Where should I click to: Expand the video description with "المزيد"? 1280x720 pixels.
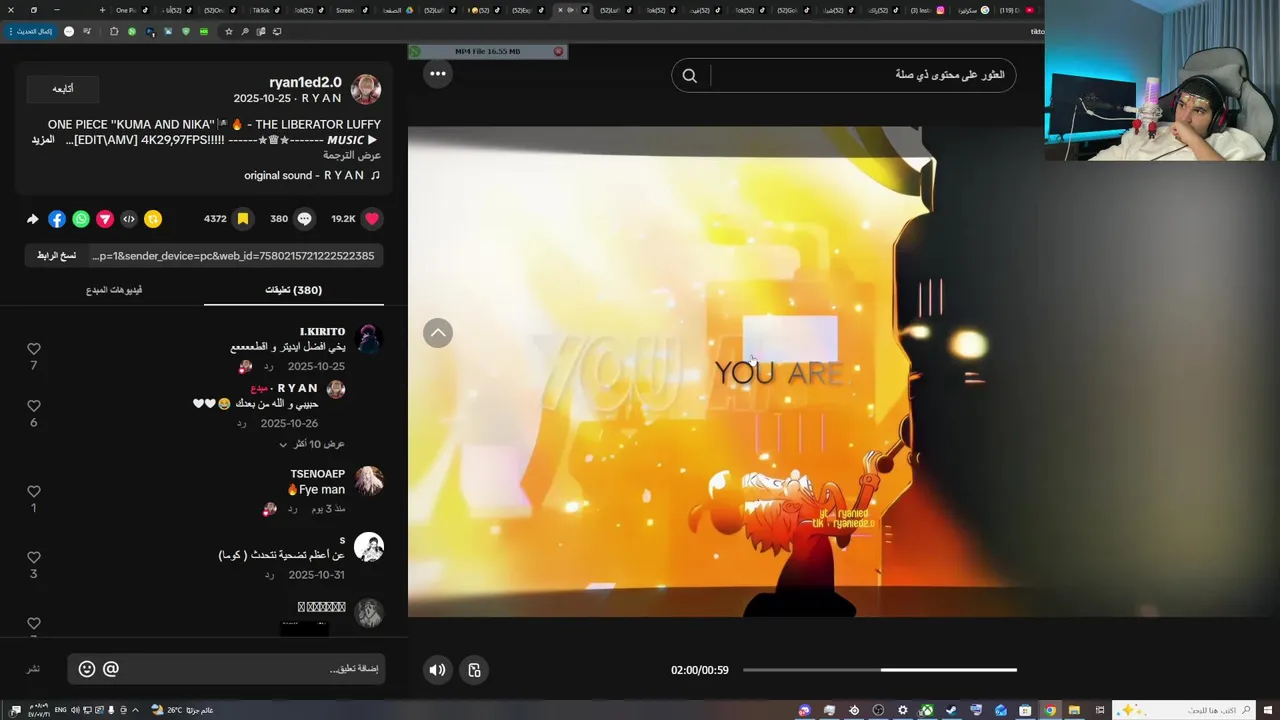coord(43,140)
